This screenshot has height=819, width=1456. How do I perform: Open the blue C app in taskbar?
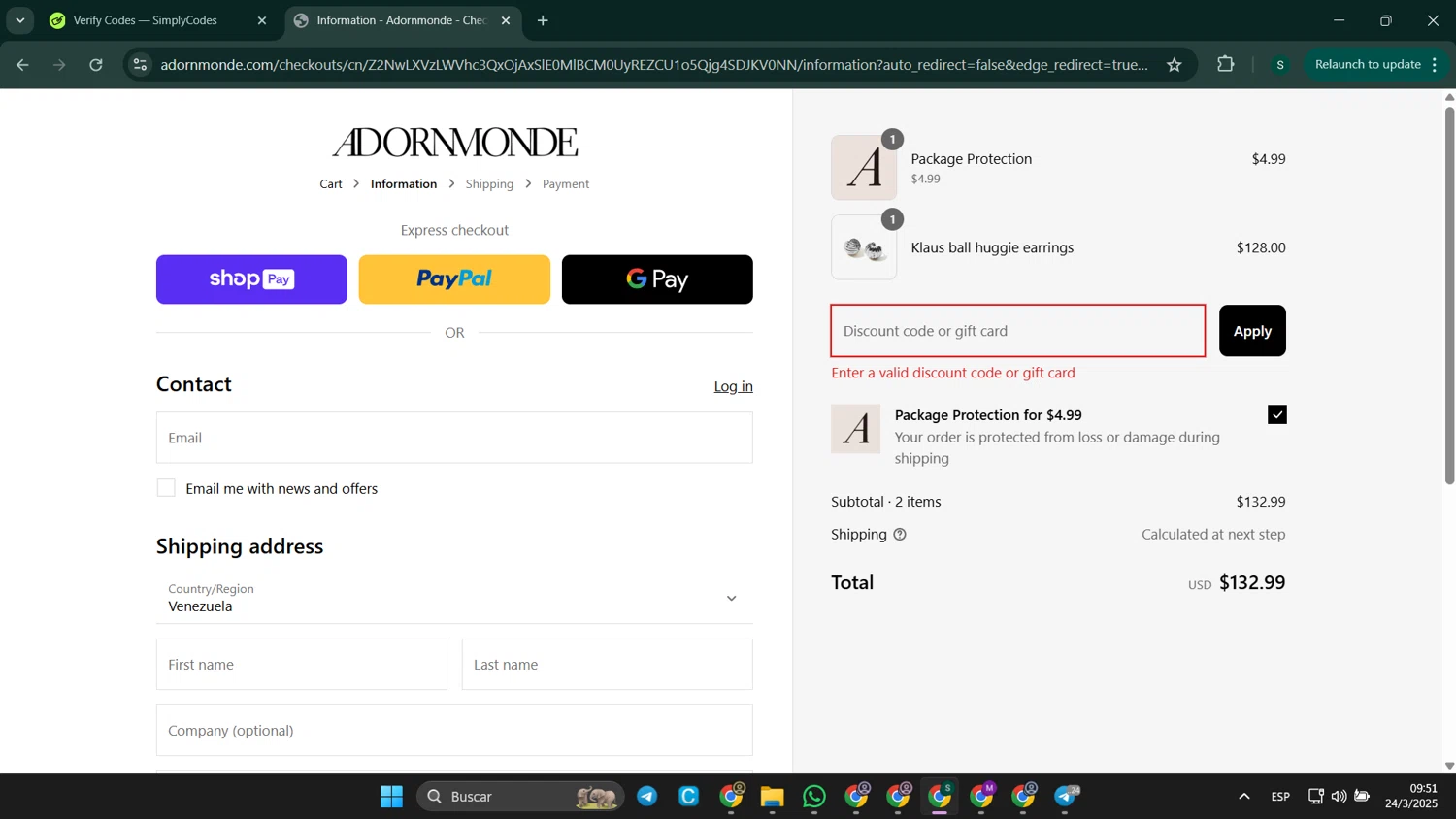tap(689, 797)
